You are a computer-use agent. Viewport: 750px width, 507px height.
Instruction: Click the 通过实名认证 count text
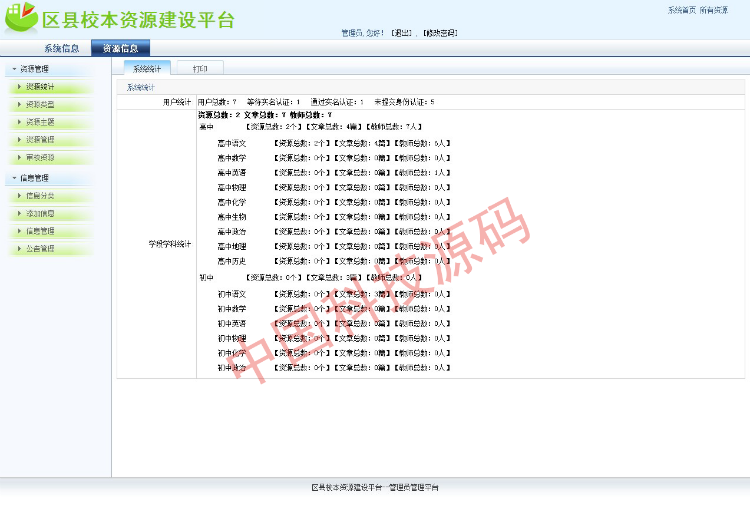337,102
